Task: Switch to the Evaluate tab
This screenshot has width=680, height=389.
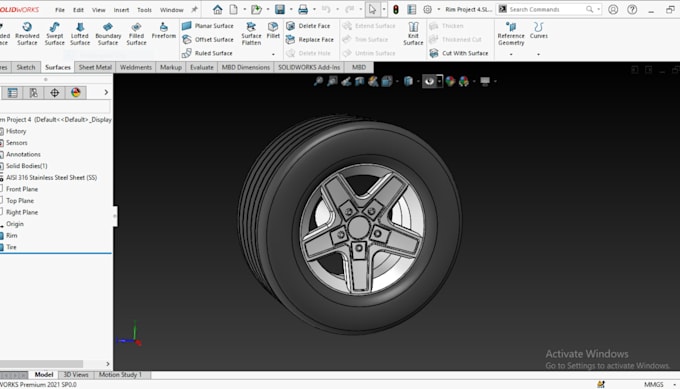Action: 202,67
